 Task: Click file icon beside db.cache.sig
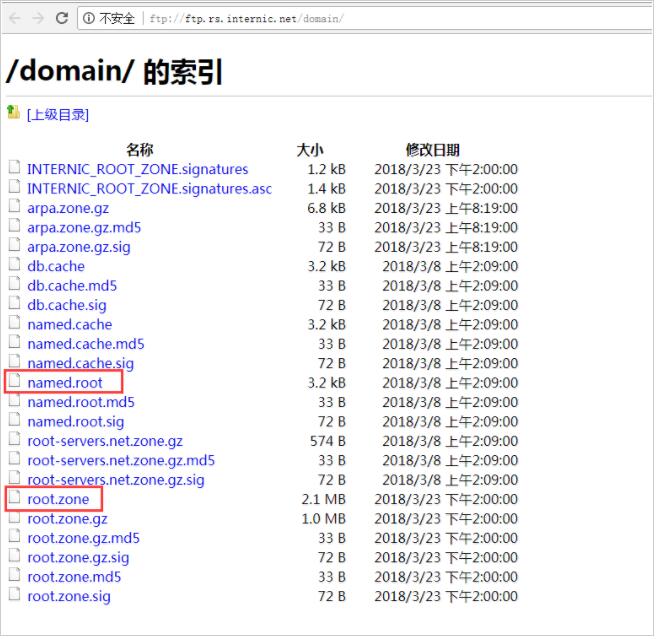(14, 303)
